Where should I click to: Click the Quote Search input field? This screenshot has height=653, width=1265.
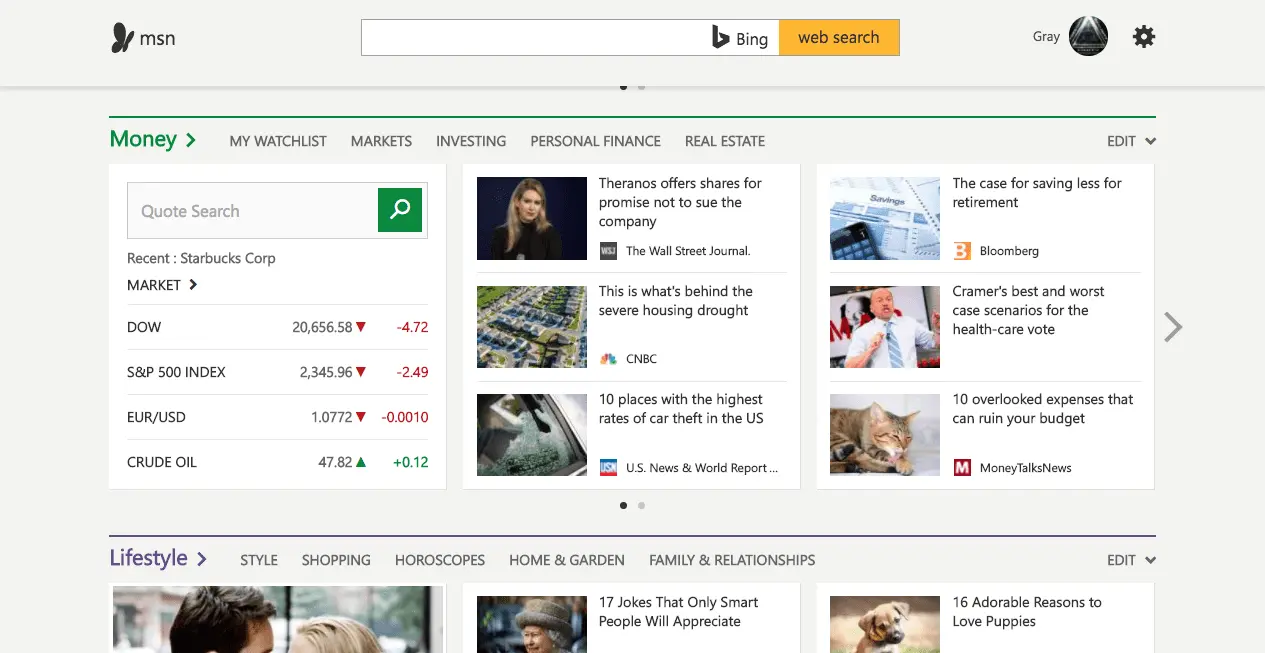(x=252, y=211)
